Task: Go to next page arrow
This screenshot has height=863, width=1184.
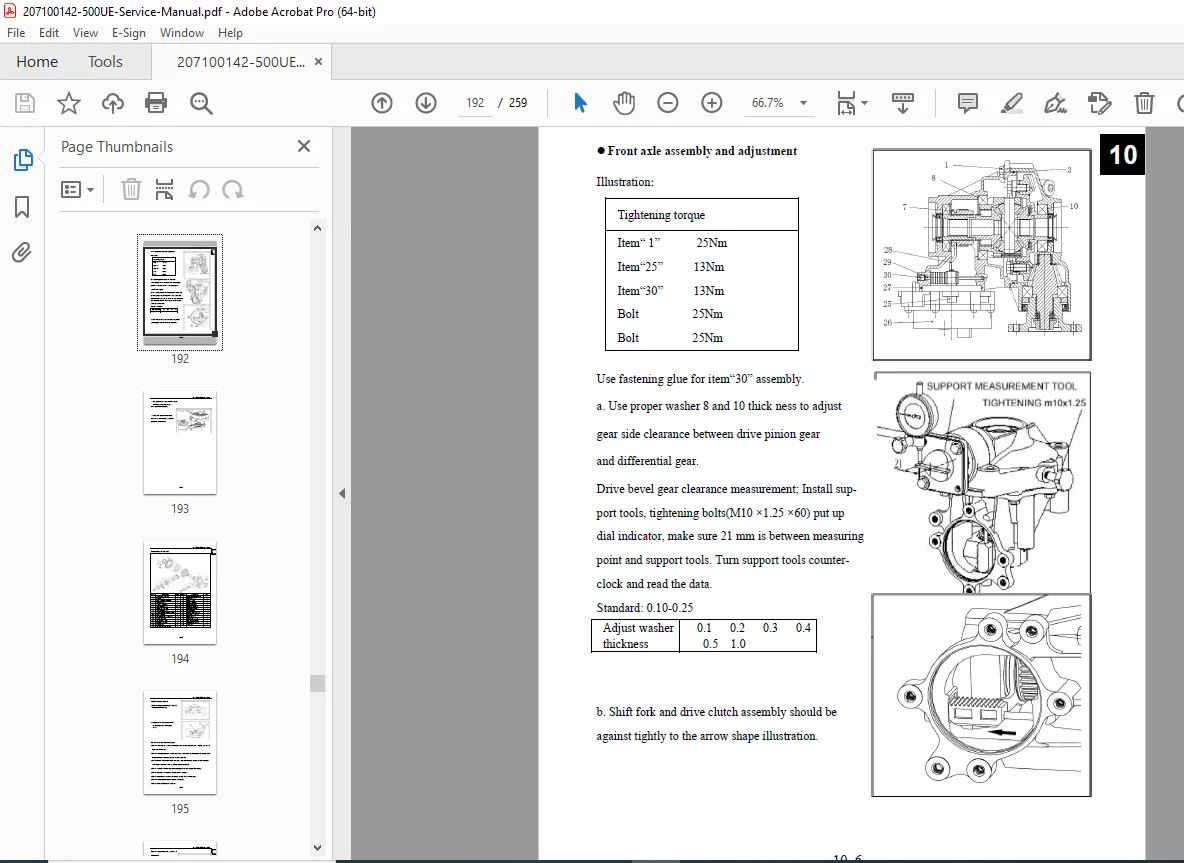Action: pyautogui.click(x=426, y=103)
